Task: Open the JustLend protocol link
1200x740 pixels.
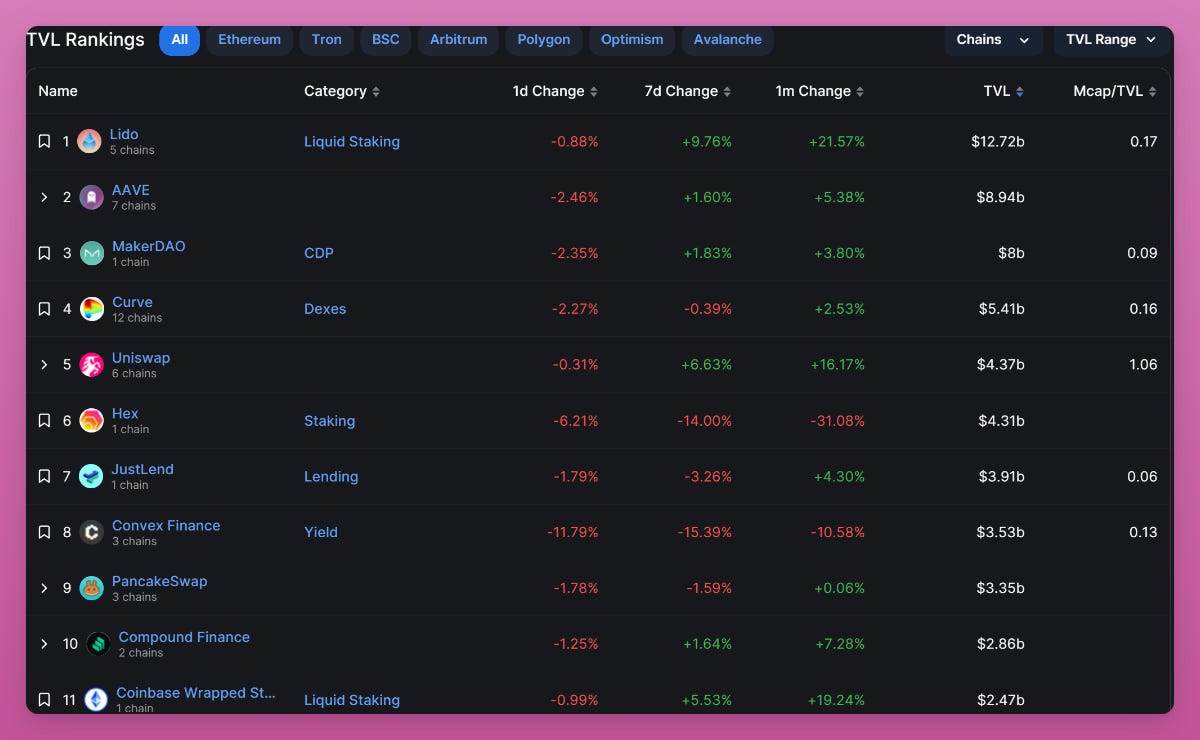Action: [143, 469]
